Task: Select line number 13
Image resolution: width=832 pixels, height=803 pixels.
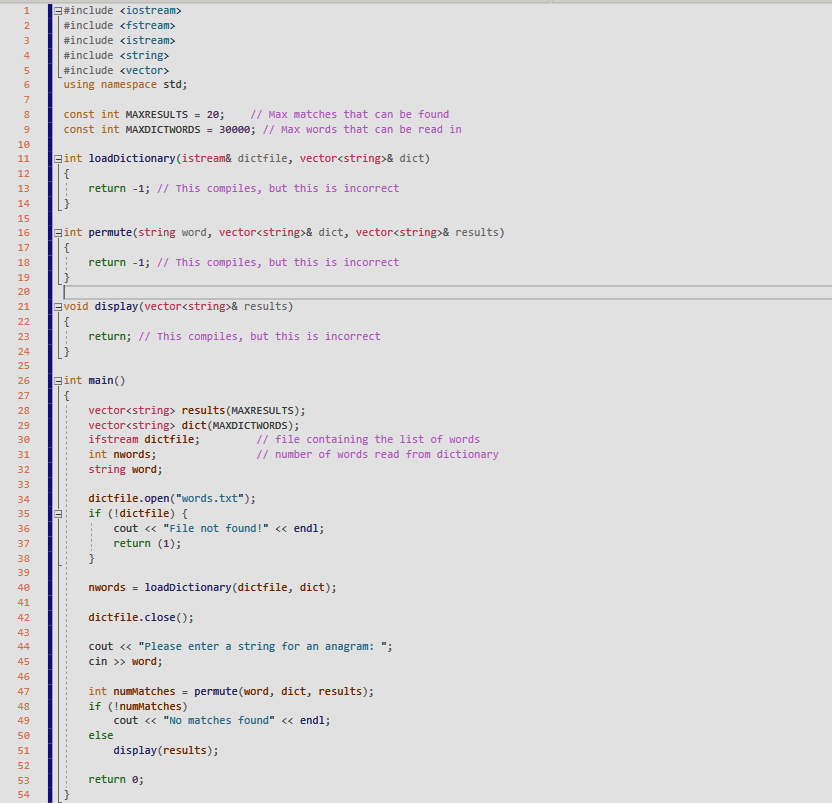Action: click(x=23, y=188)
